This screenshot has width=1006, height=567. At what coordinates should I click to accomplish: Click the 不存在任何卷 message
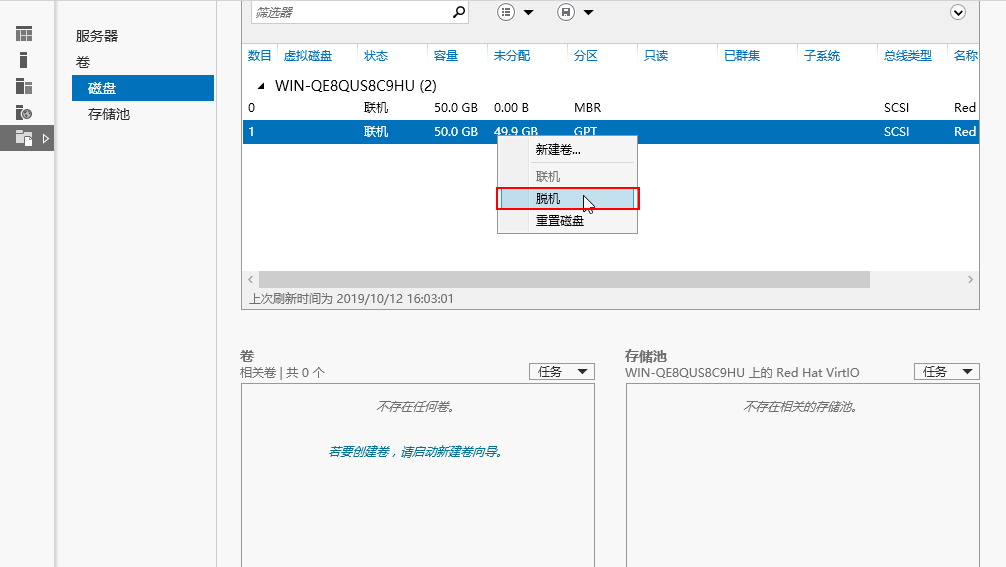click(416, 407)
